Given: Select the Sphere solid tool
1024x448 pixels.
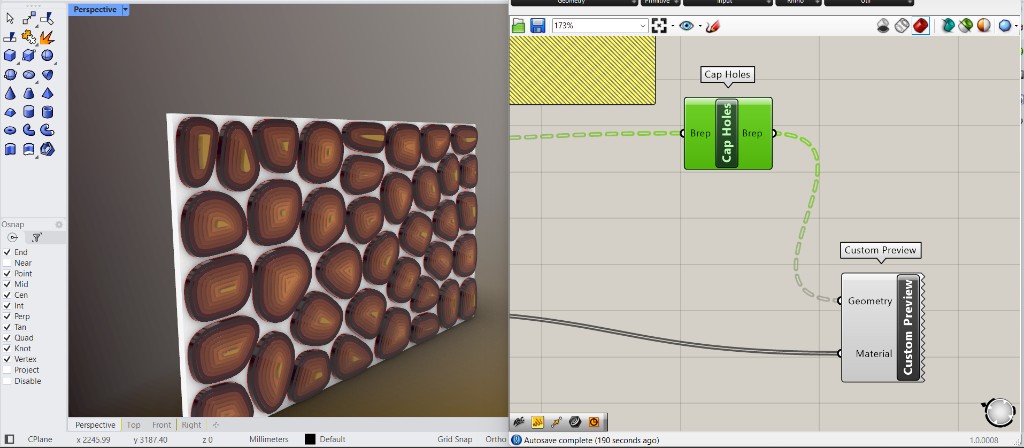Looking at the screenshot, I should (47, 56).
